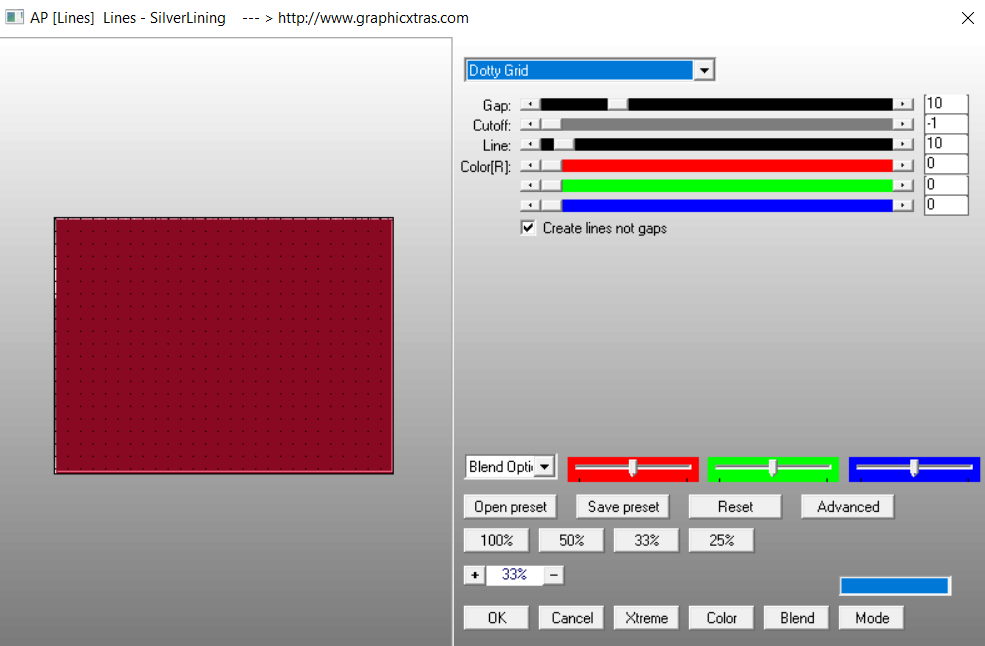
Task: Click the green color slider right arrow
Action: pyautogui.click(x=903, y=185)
